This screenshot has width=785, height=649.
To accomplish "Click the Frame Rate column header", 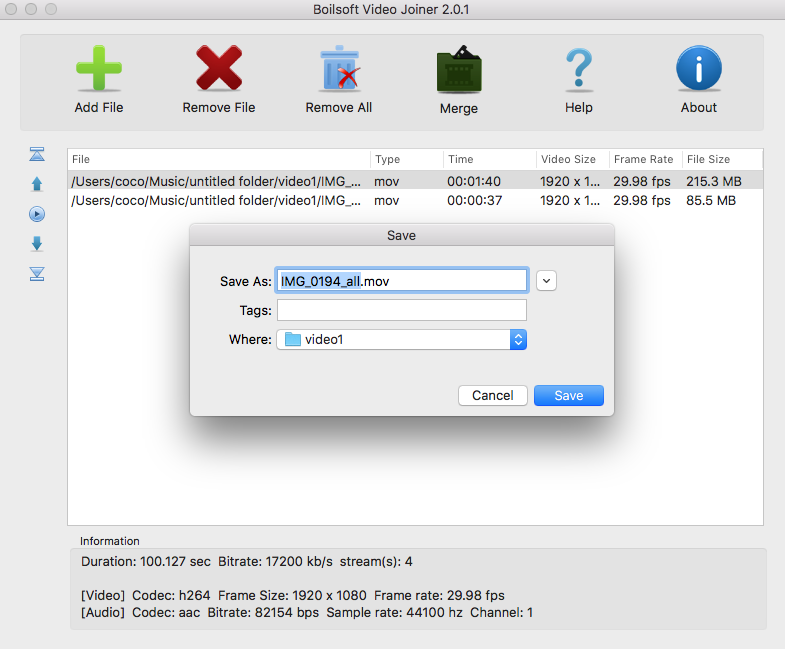I will pos(646,159).
